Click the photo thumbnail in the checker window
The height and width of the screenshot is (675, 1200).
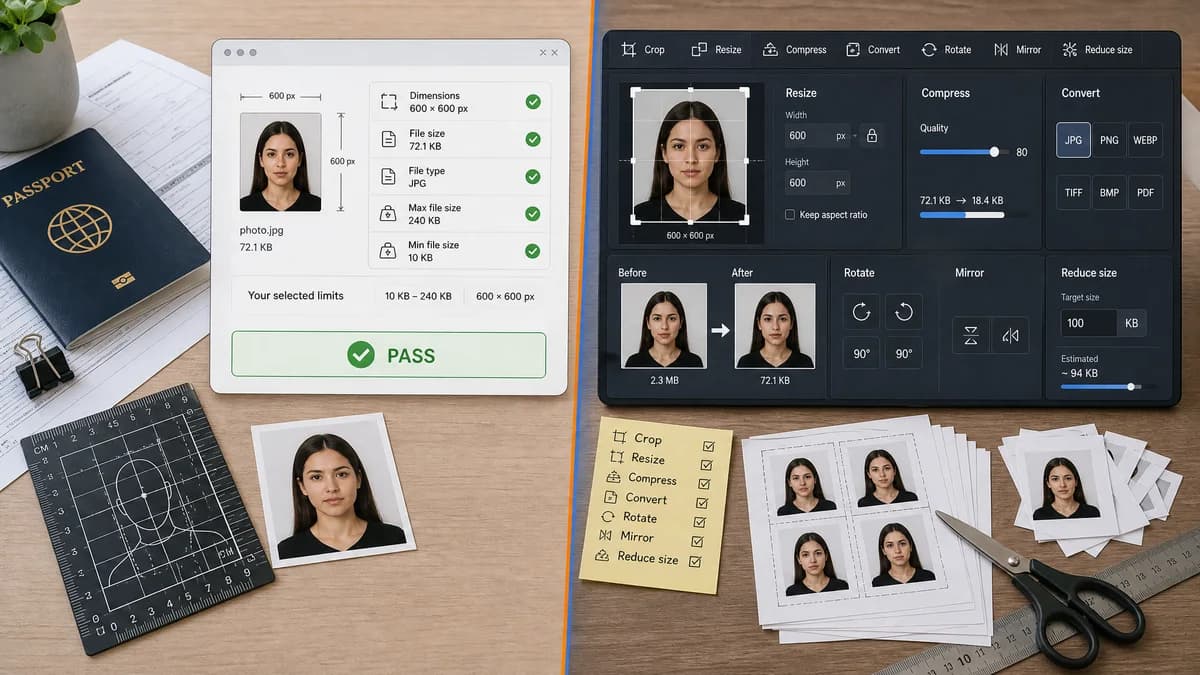(x=280, y=162)
